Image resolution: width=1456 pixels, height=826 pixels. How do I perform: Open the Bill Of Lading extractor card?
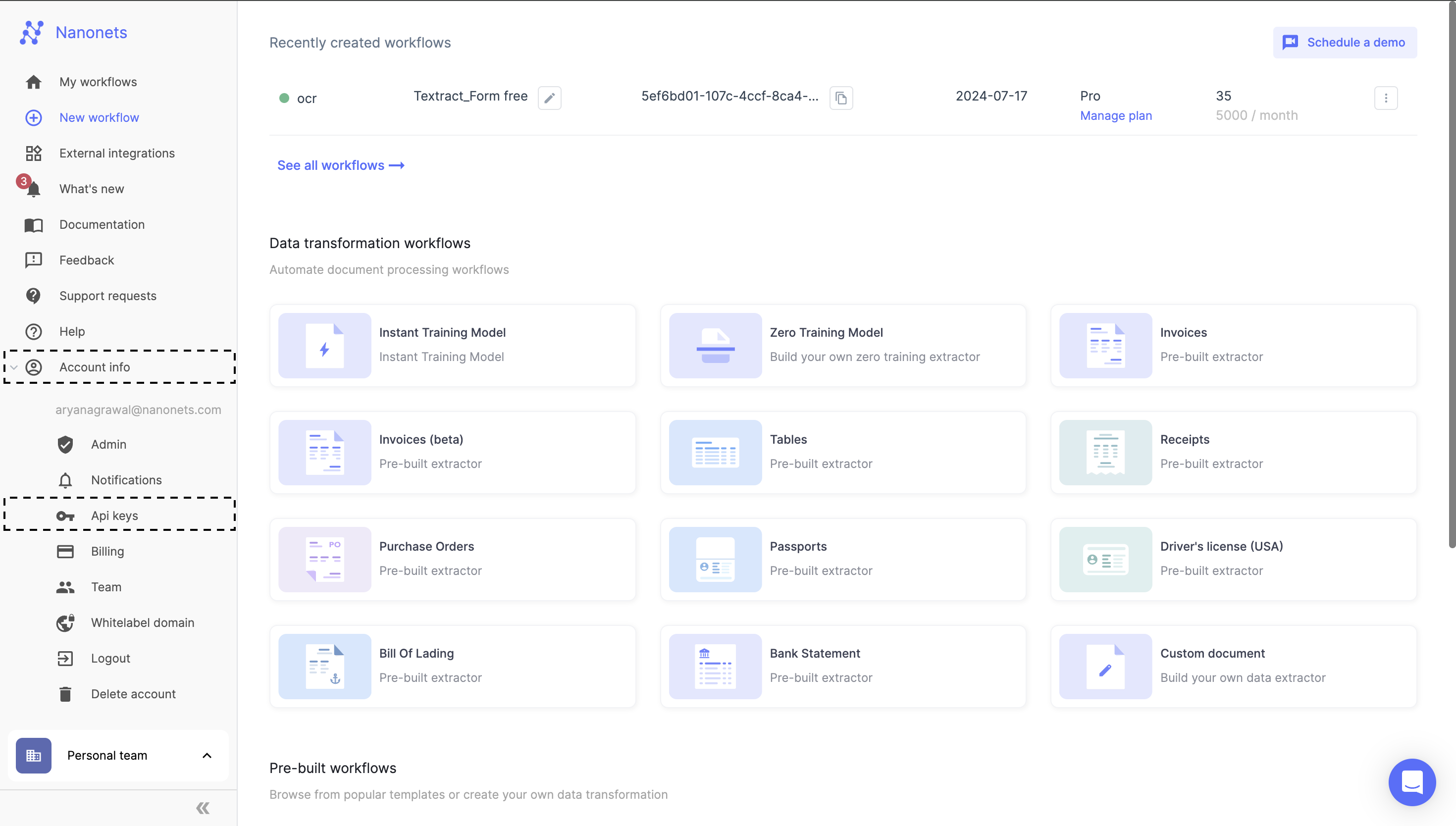453,667
